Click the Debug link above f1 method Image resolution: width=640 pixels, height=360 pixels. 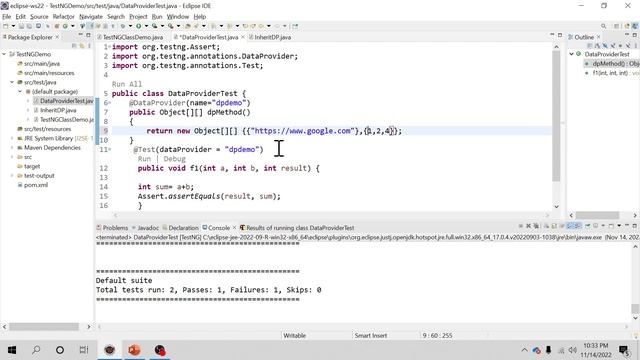pos(175,159)
